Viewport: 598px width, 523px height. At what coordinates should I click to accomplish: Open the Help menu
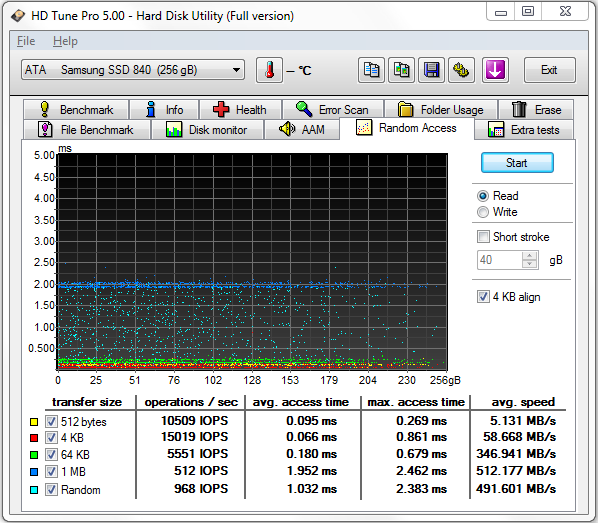(65, 41)
